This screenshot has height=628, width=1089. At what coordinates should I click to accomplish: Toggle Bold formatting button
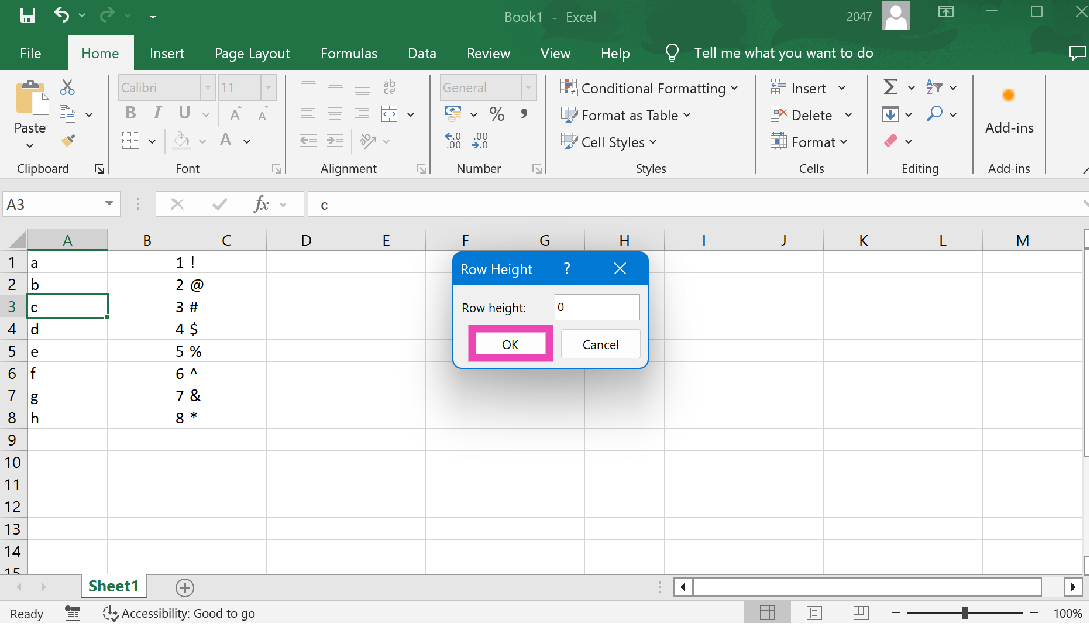(130, 114)
